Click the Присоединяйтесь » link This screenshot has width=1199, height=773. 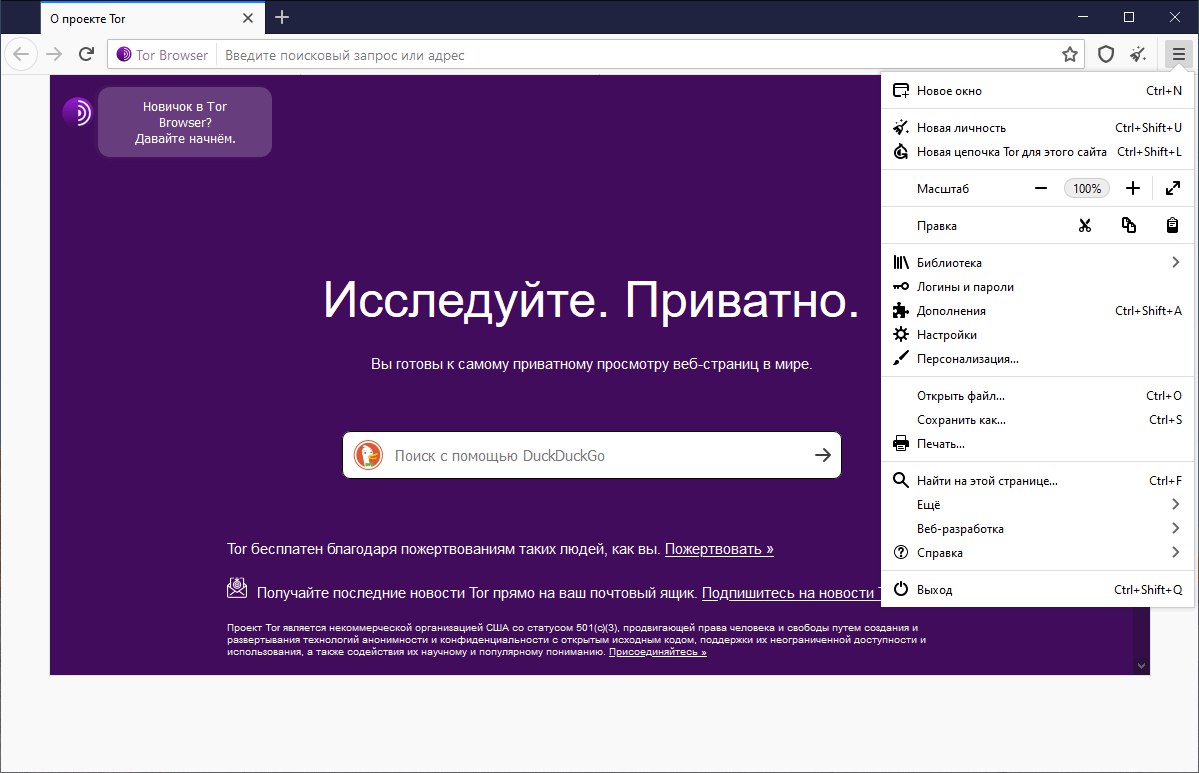pos(658,652)
